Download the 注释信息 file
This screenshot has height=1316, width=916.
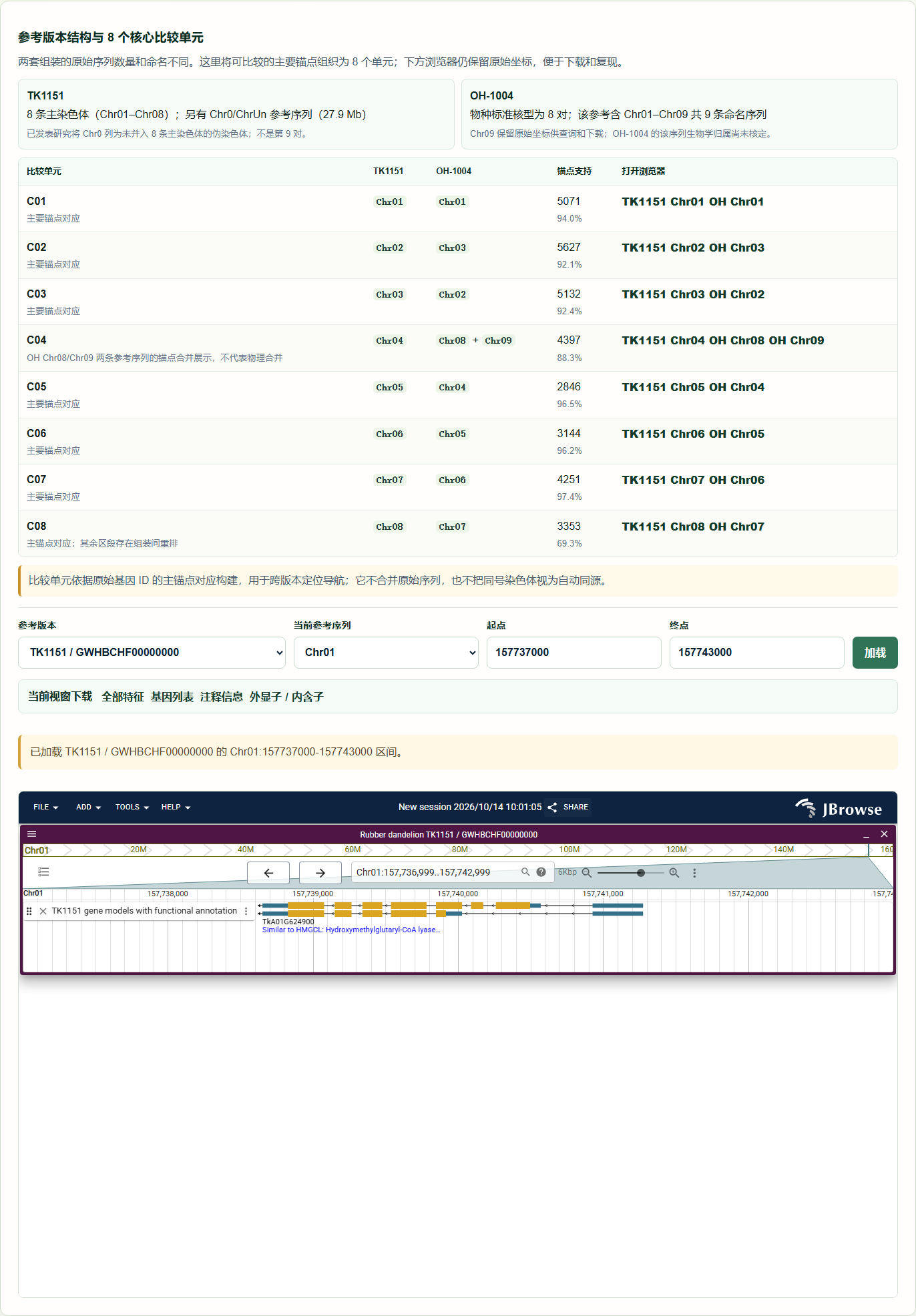[222, 696]
